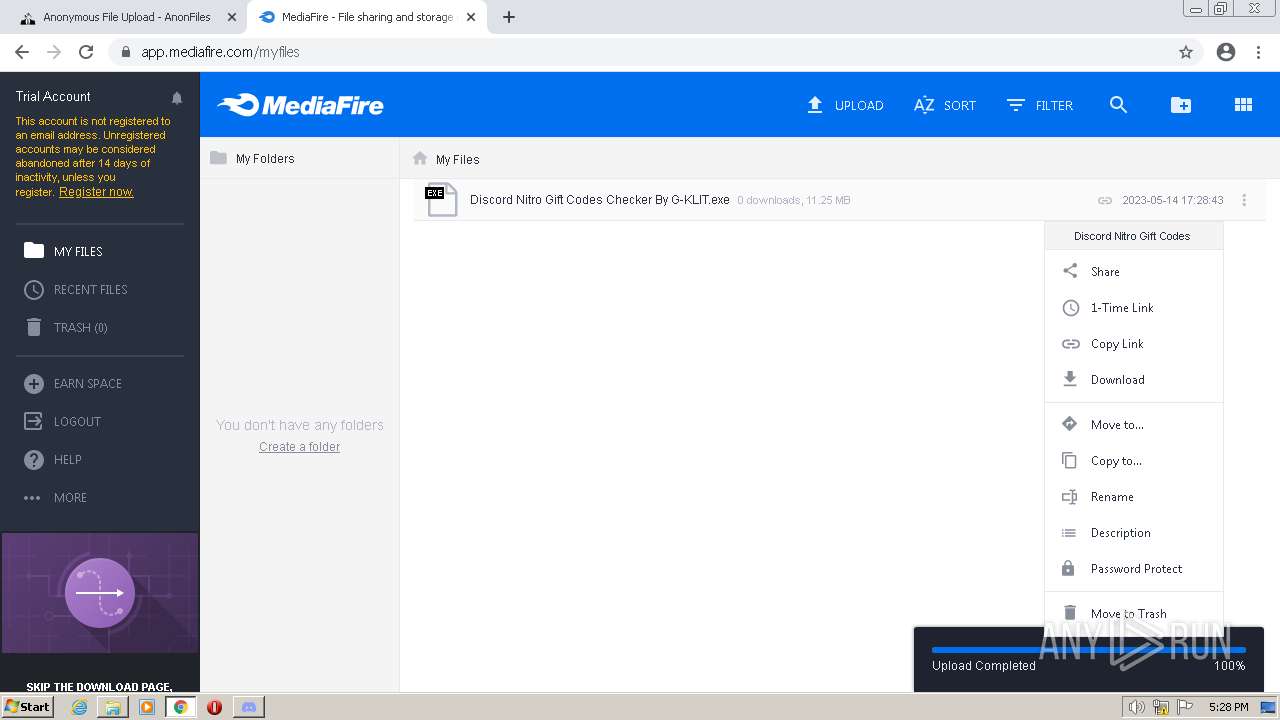Create a new folder via the folder-plus icon

[x=1181, y=105]
